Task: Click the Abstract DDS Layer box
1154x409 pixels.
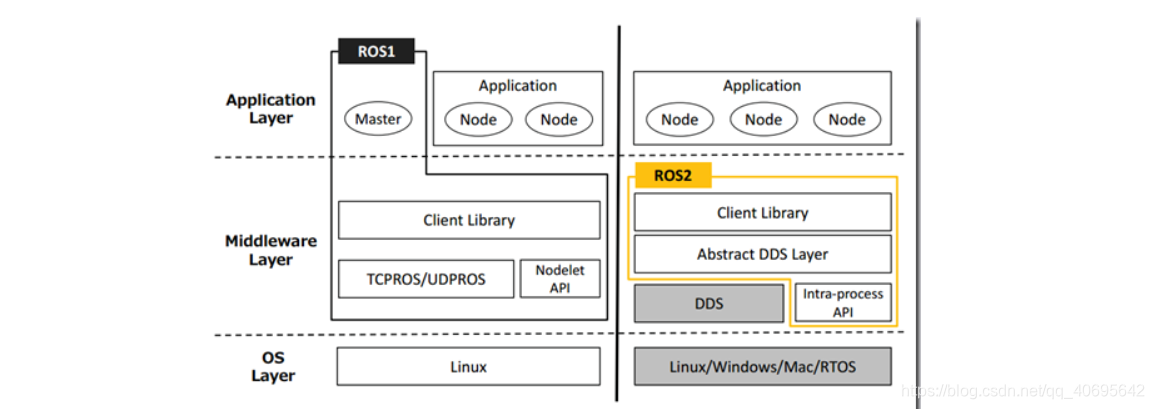Action: [x=762, y=254]
